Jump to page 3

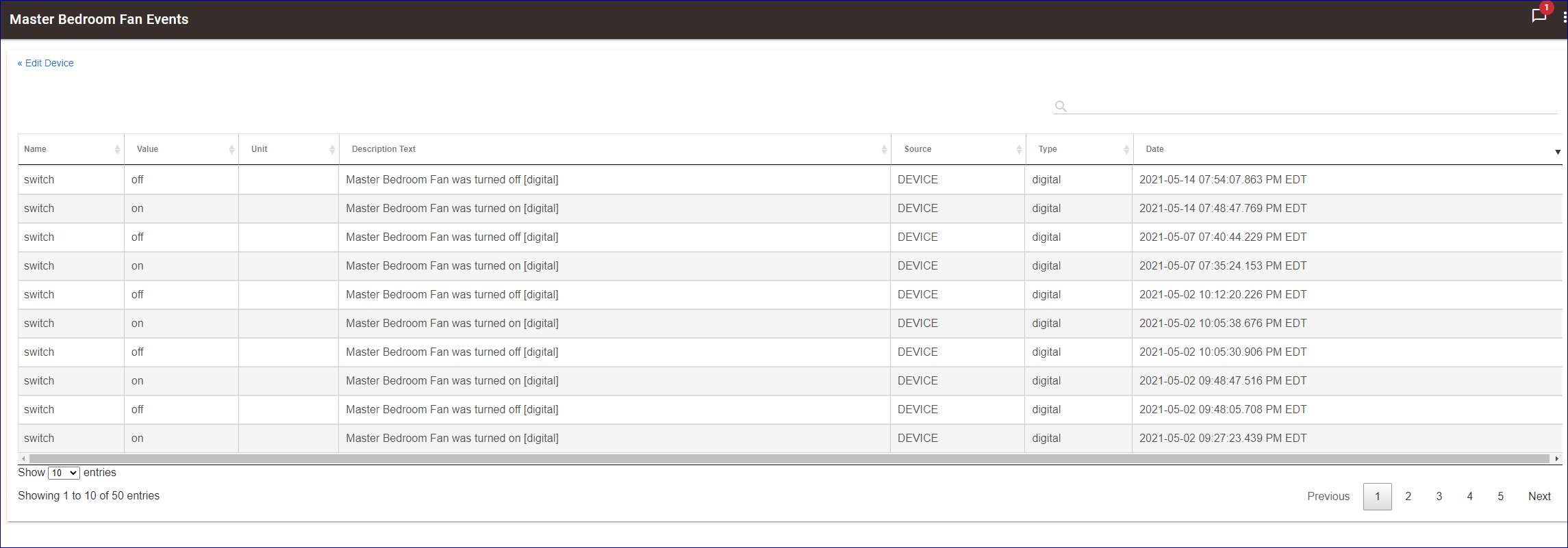(1439, 496)
